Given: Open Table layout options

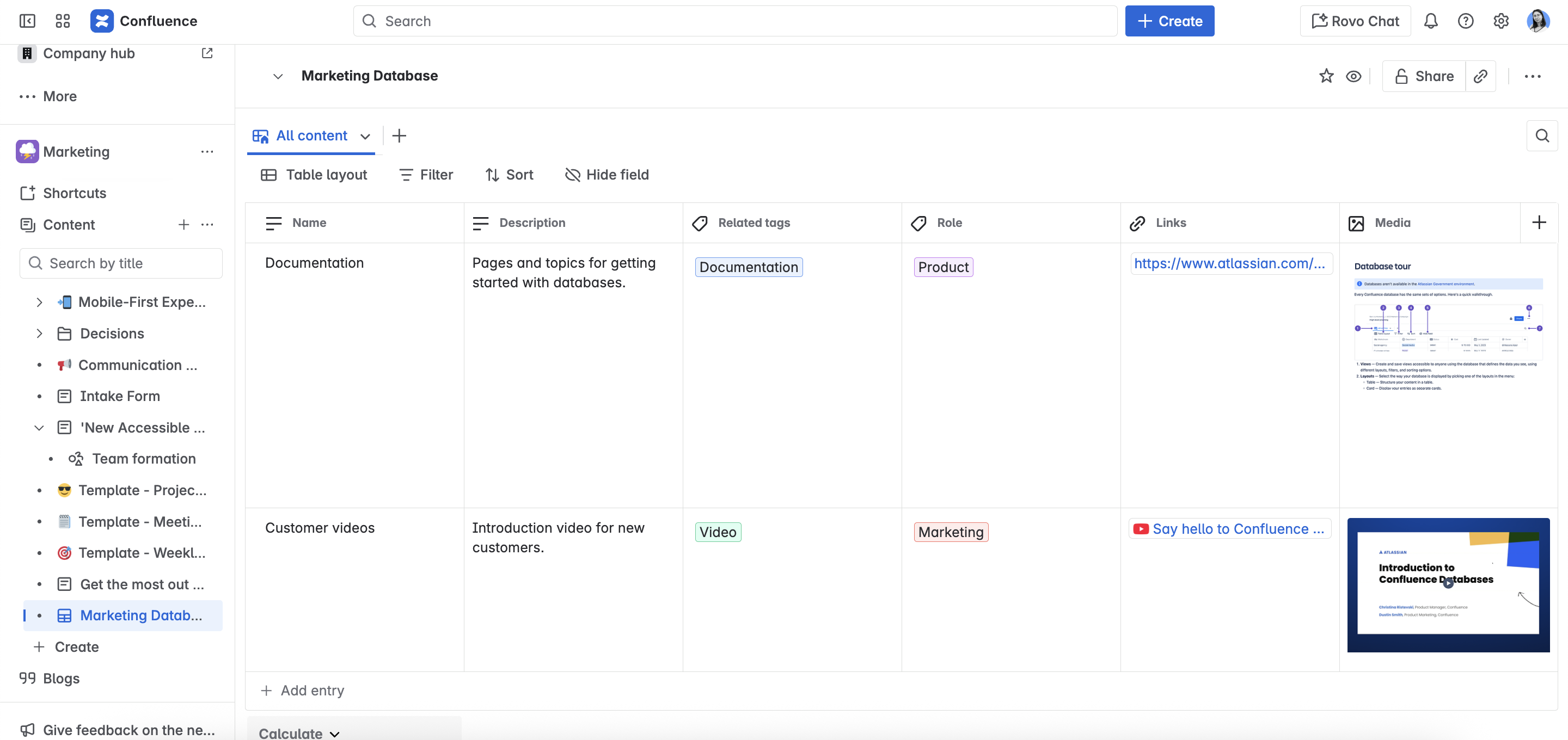Looking at the screenshot, I should pos(314,175).
